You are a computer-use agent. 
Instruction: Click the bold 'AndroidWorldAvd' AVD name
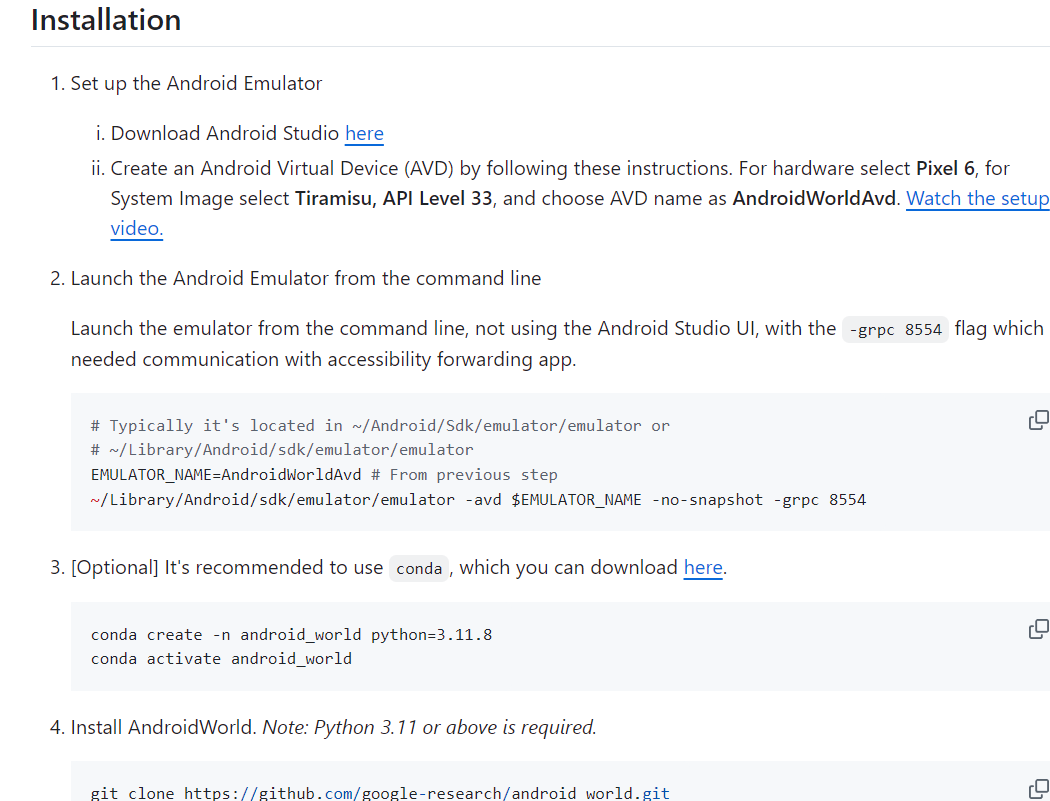(x=814, y=199)
